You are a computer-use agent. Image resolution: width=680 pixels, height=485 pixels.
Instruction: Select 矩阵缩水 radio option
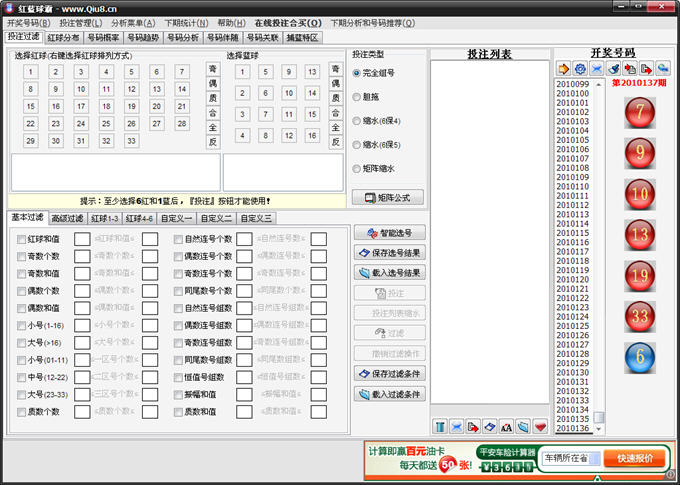click(358, 169)
